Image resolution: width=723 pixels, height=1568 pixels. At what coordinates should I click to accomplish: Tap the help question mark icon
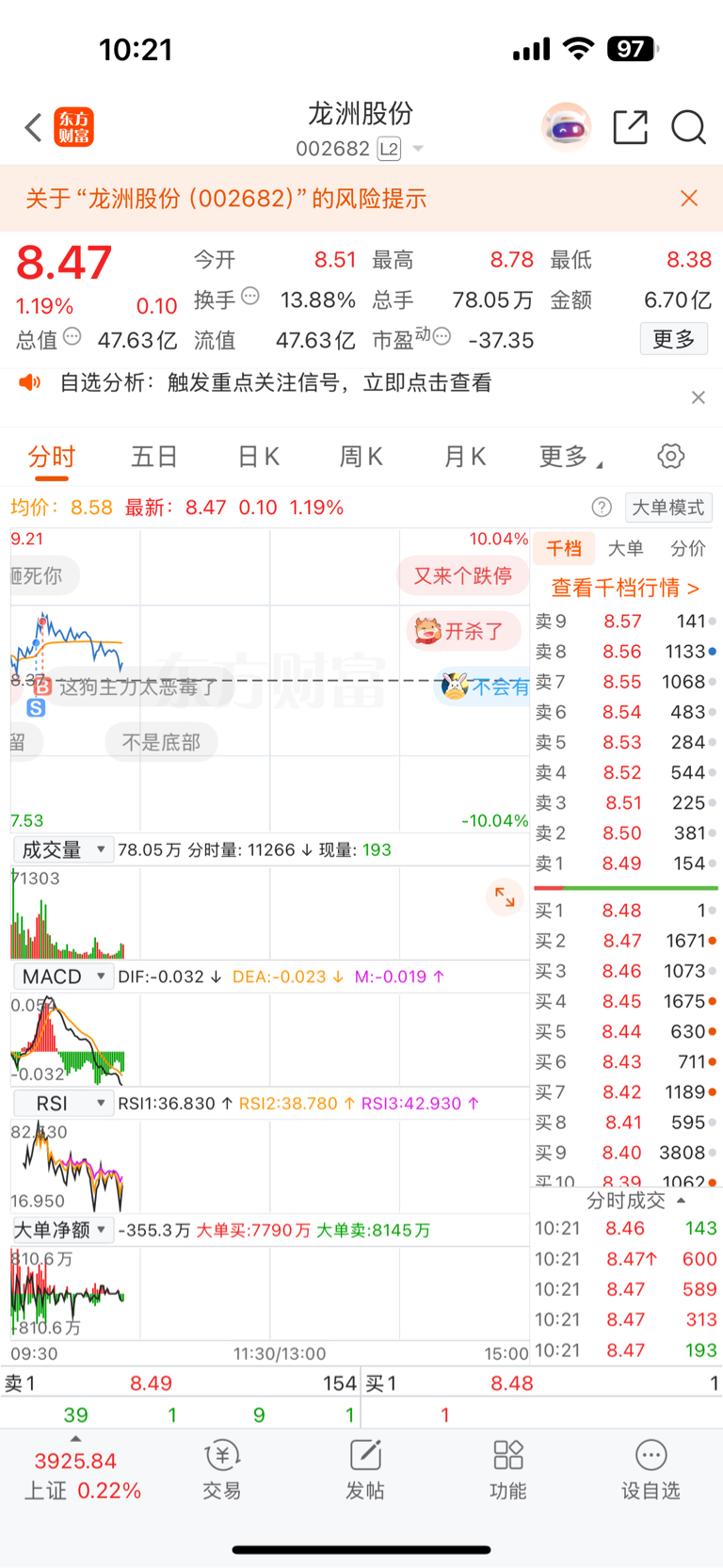coord(602,508)
